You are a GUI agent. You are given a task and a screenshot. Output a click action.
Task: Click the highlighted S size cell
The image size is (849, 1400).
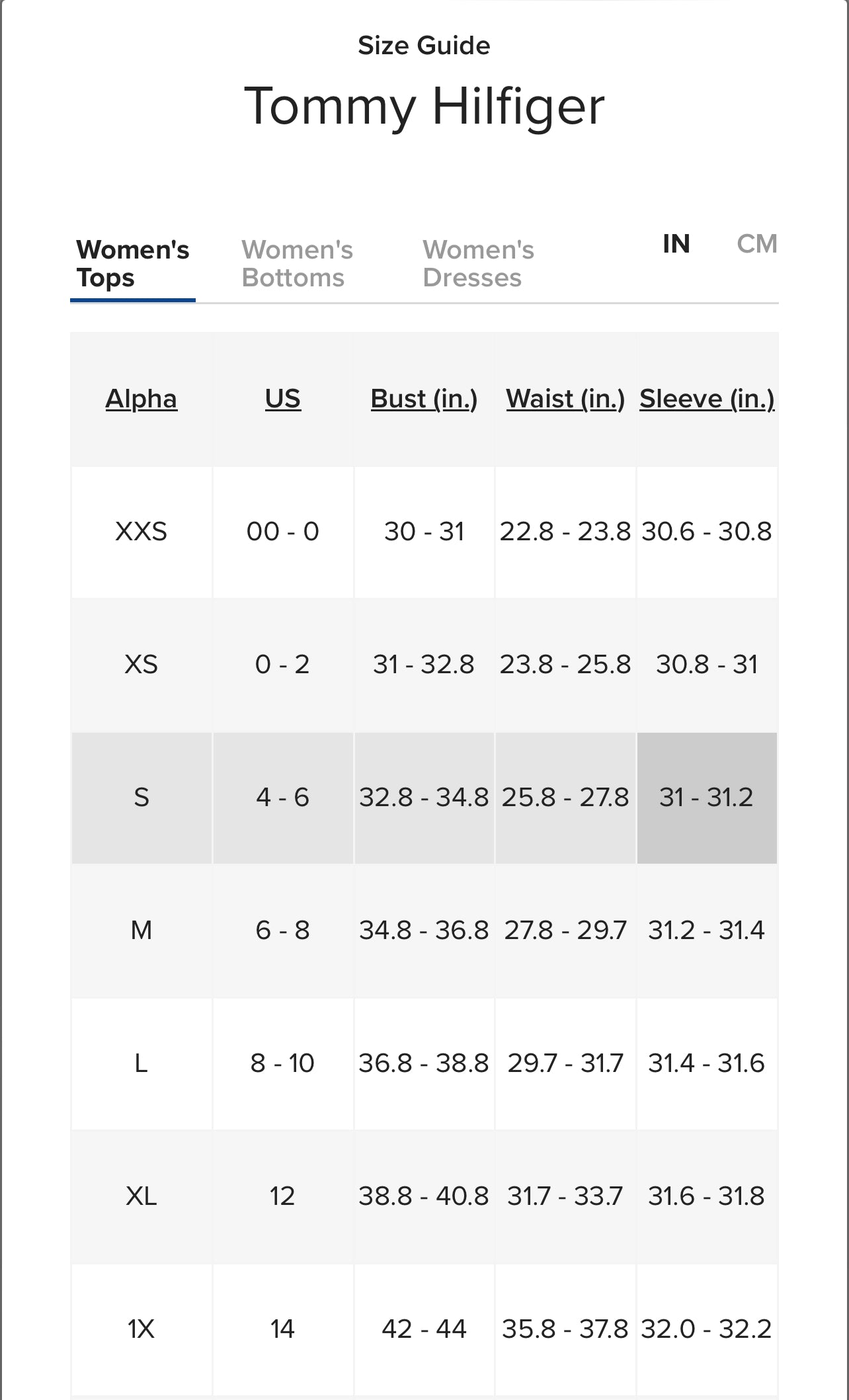tap(141, 798)
